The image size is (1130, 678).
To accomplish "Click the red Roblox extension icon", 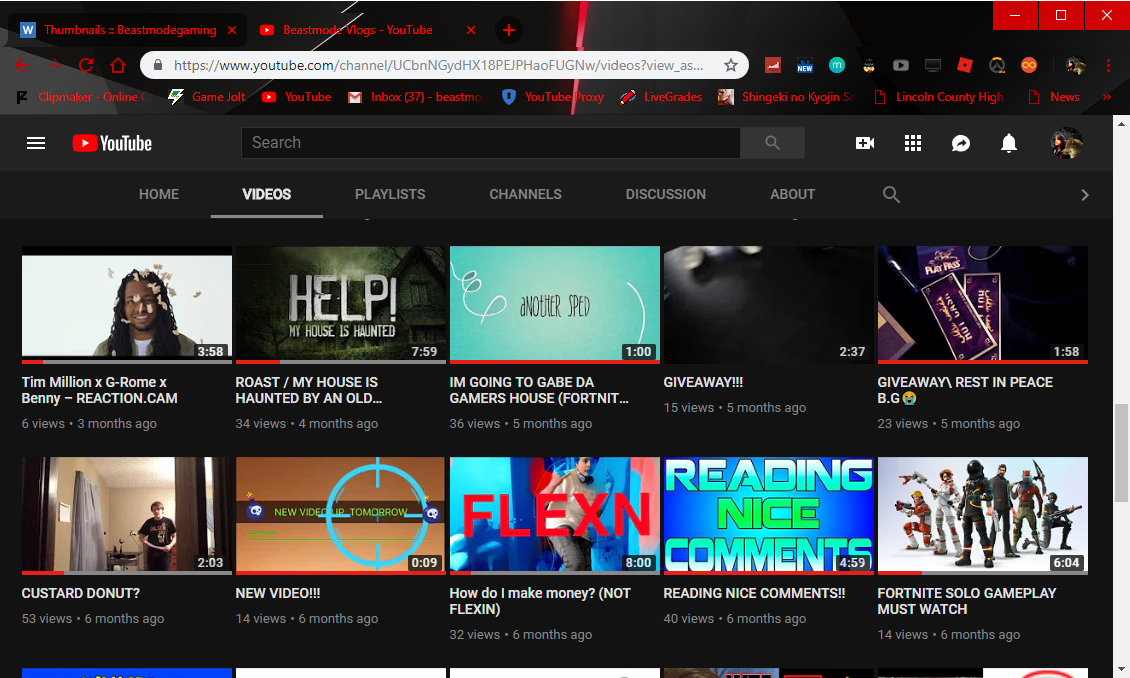I will coord(965,66).
